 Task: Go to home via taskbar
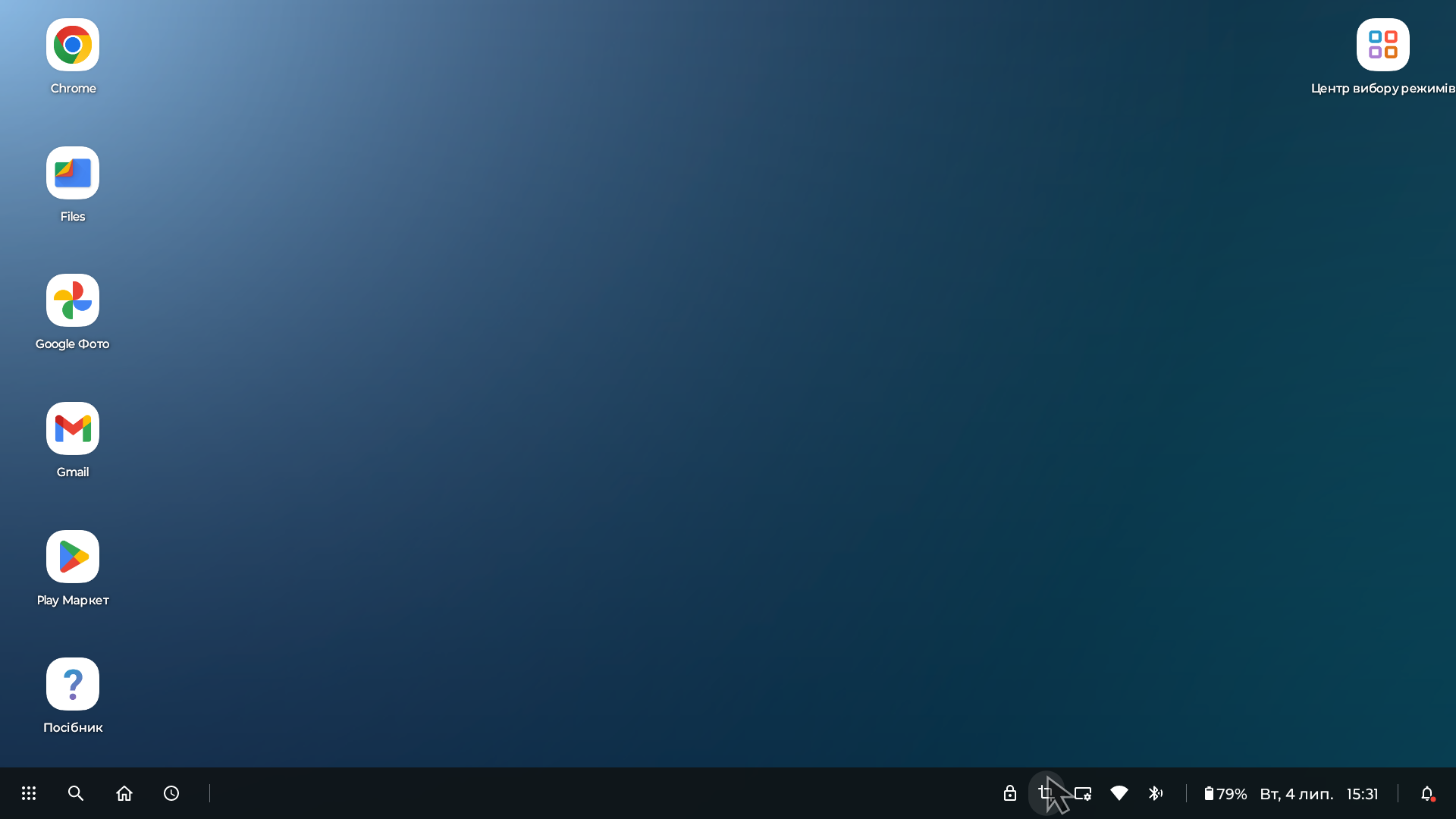(124, 793)
